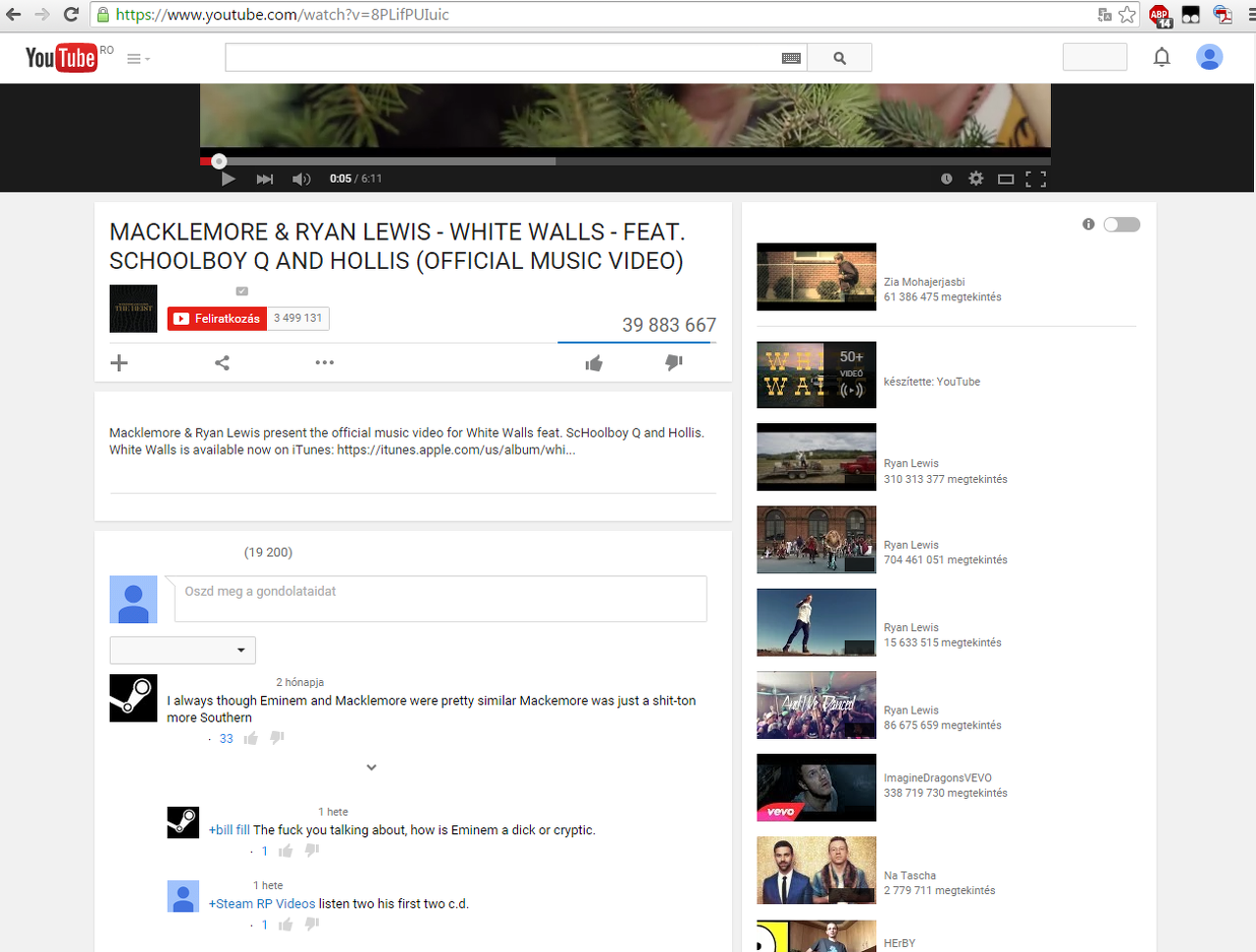Switch the player to theater mode
This screenshot has height=952, width=1256.
coord(1006,179)
